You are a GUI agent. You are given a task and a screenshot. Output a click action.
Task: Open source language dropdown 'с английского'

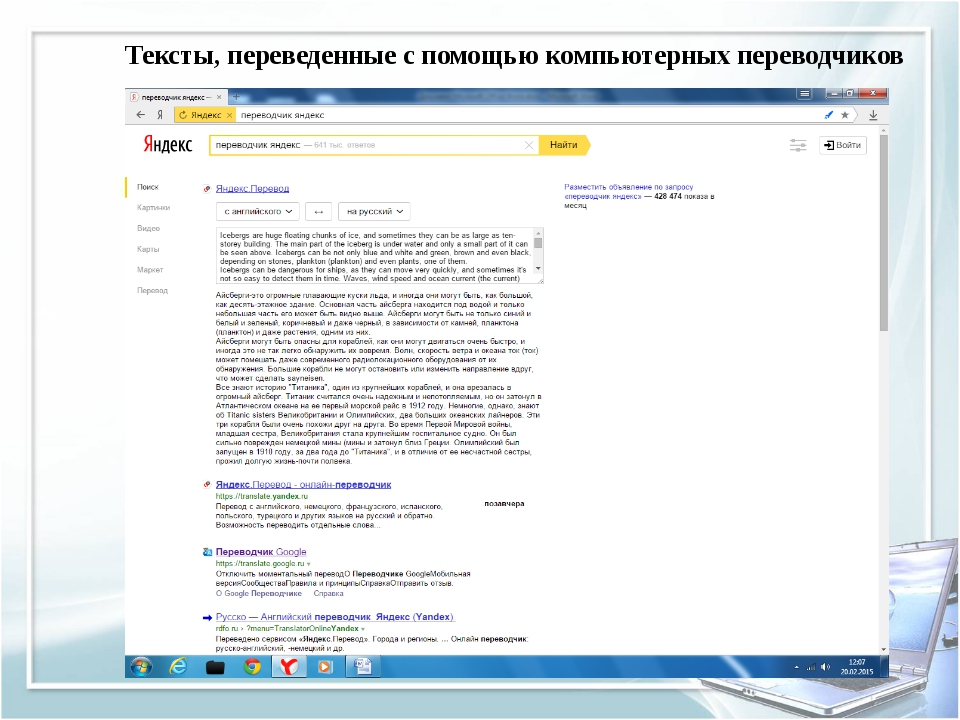click(258, 211)
